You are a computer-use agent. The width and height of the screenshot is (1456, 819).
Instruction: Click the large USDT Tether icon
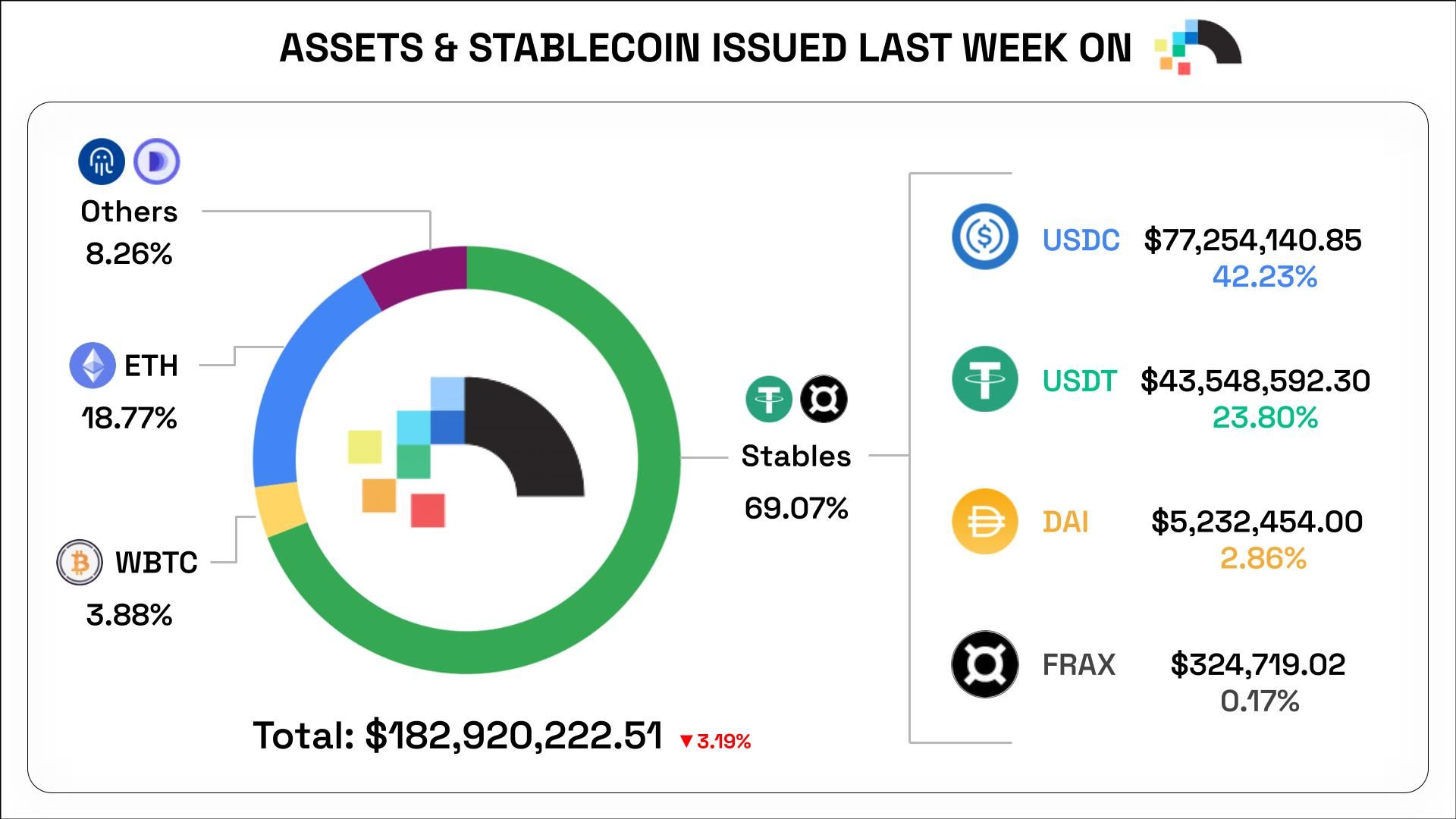click(x=984, y=379)
